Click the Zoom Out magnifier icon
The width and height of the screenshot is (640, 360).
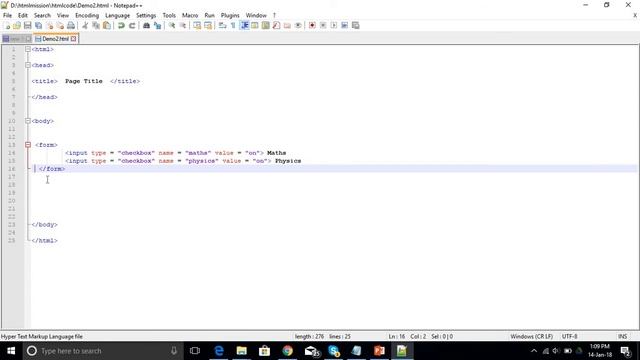coord(183,25)
